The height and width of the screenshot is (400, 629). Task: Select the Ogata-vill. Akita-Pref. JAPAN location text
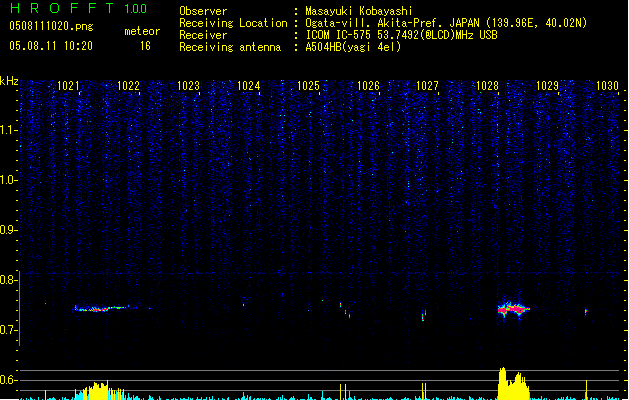click(x=446, y=23)
